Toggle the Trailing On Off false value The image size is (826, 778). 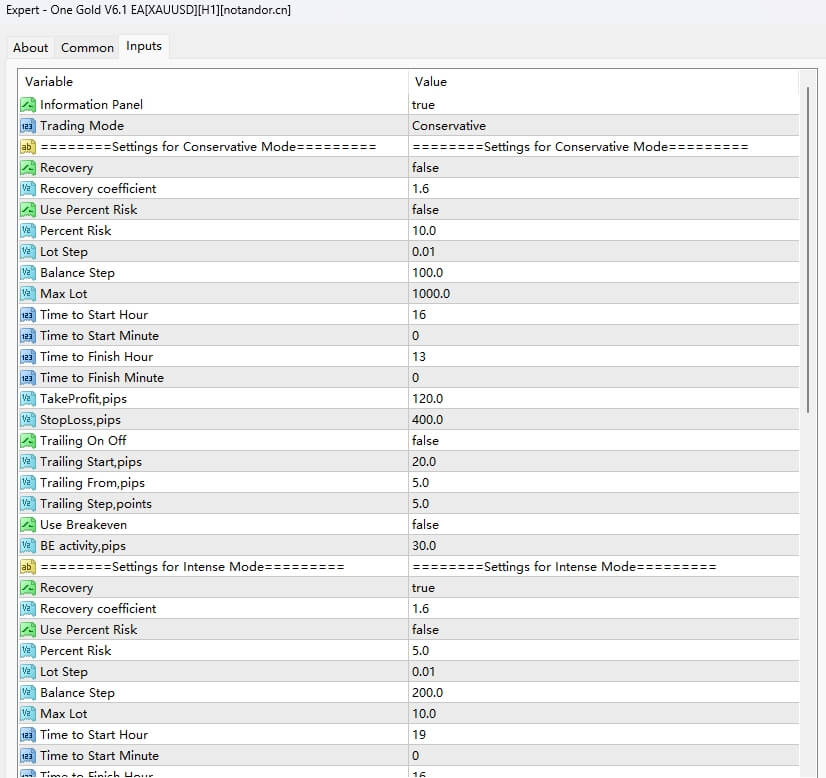425,441
